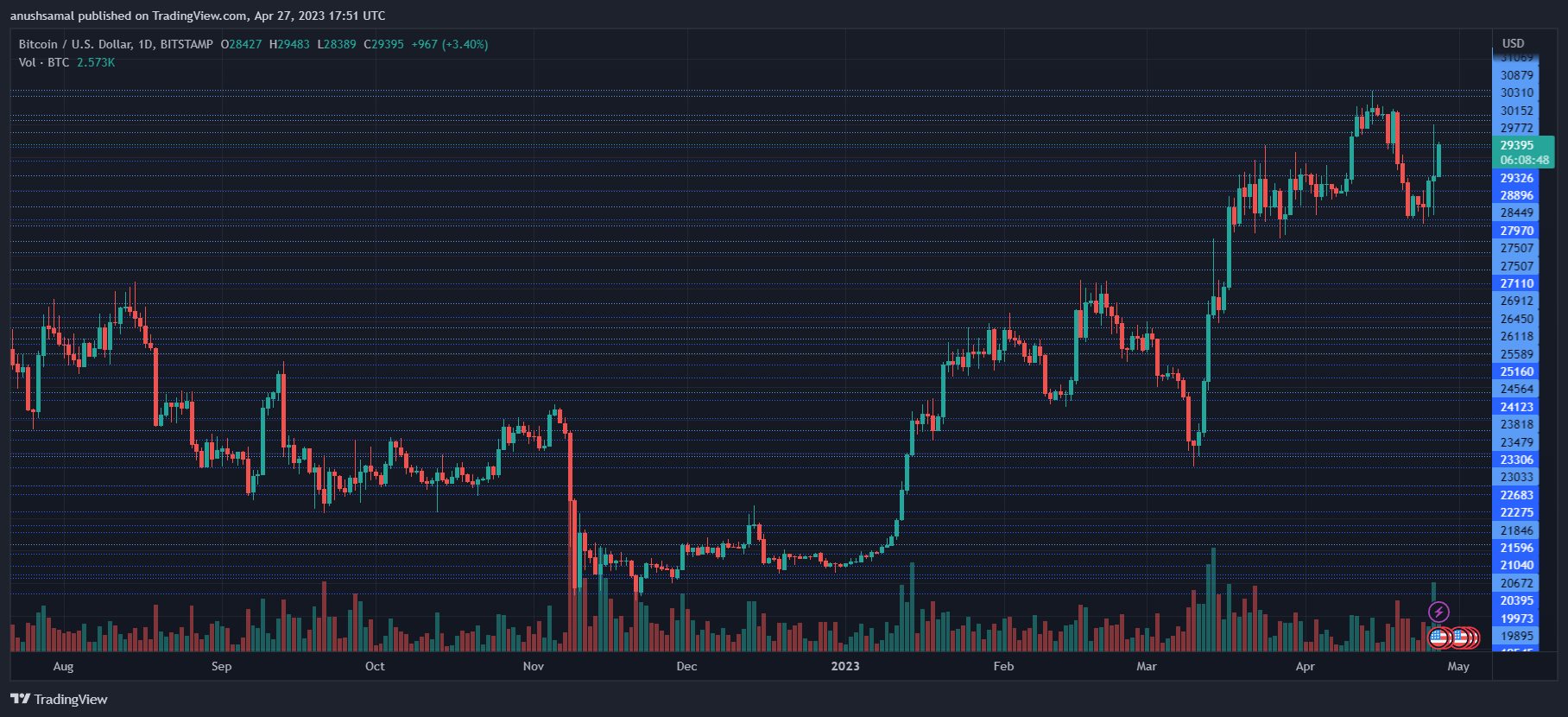Click the 26912 price level label
1568x717 pixels.
(x=1516, y=301)
